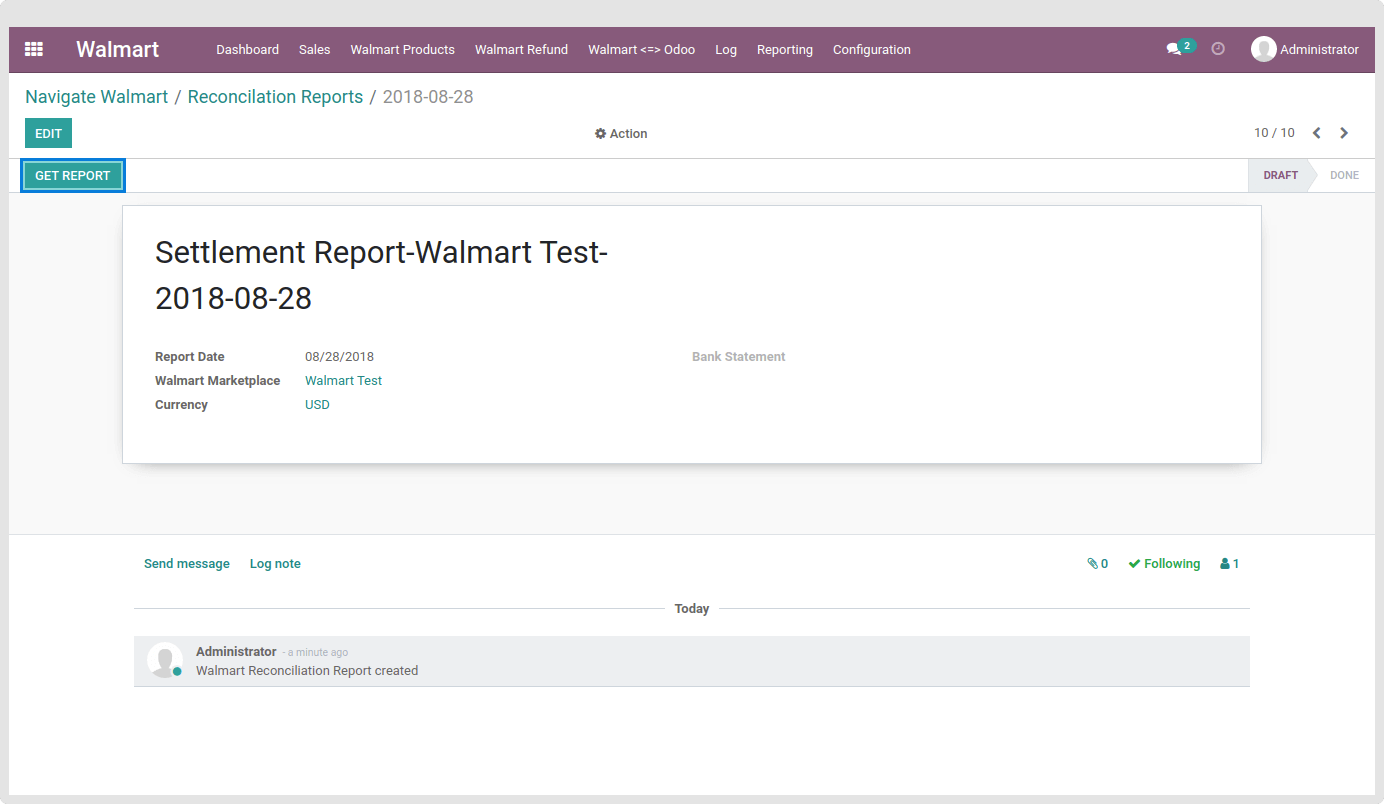Open the USD currency link
The height and width of the screenshot is (804, 1384).
pyautogui.click(x=317, y=405)
